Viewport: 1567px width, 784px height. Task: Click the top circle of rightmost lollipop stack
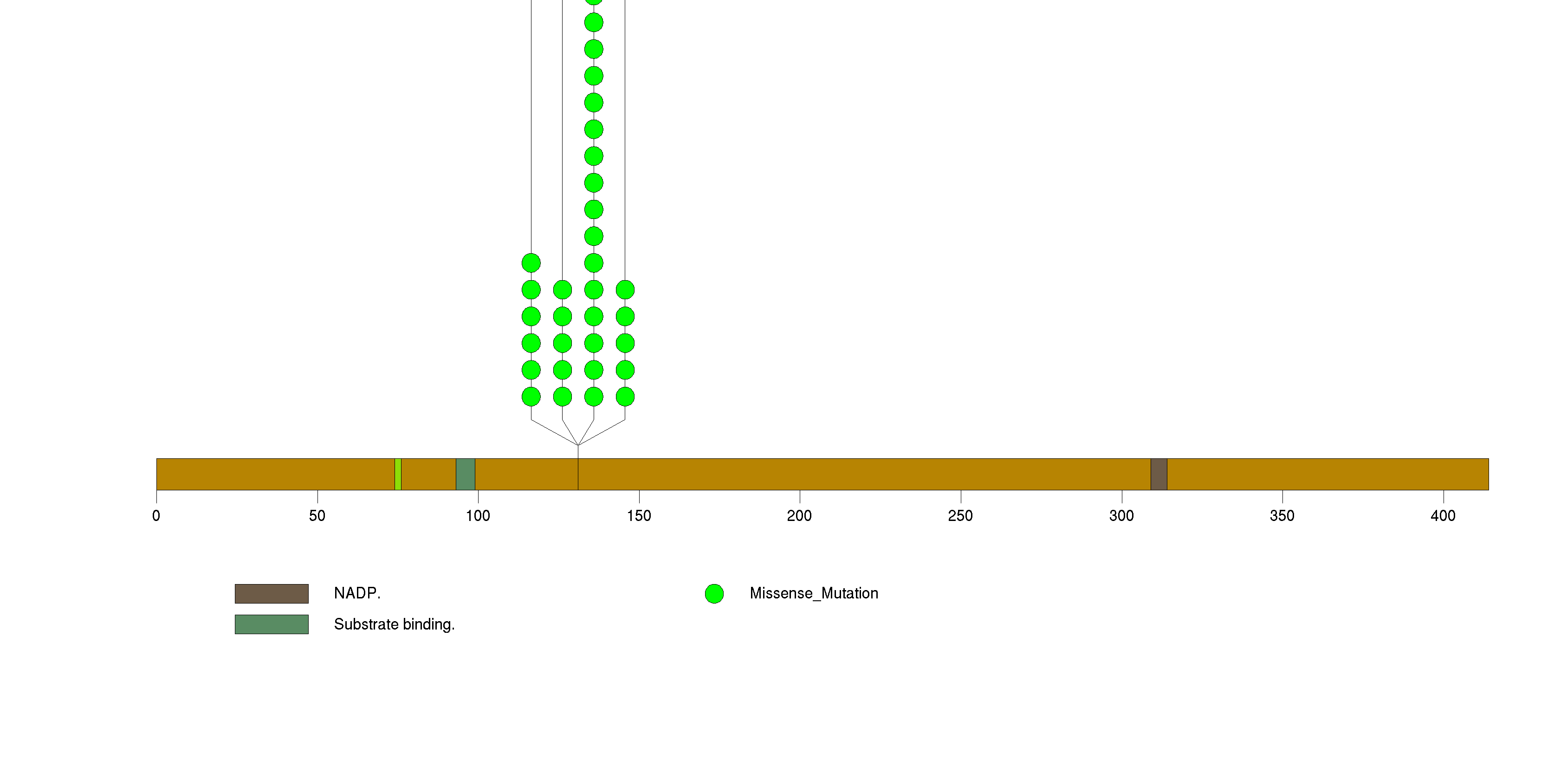(625, 290)
